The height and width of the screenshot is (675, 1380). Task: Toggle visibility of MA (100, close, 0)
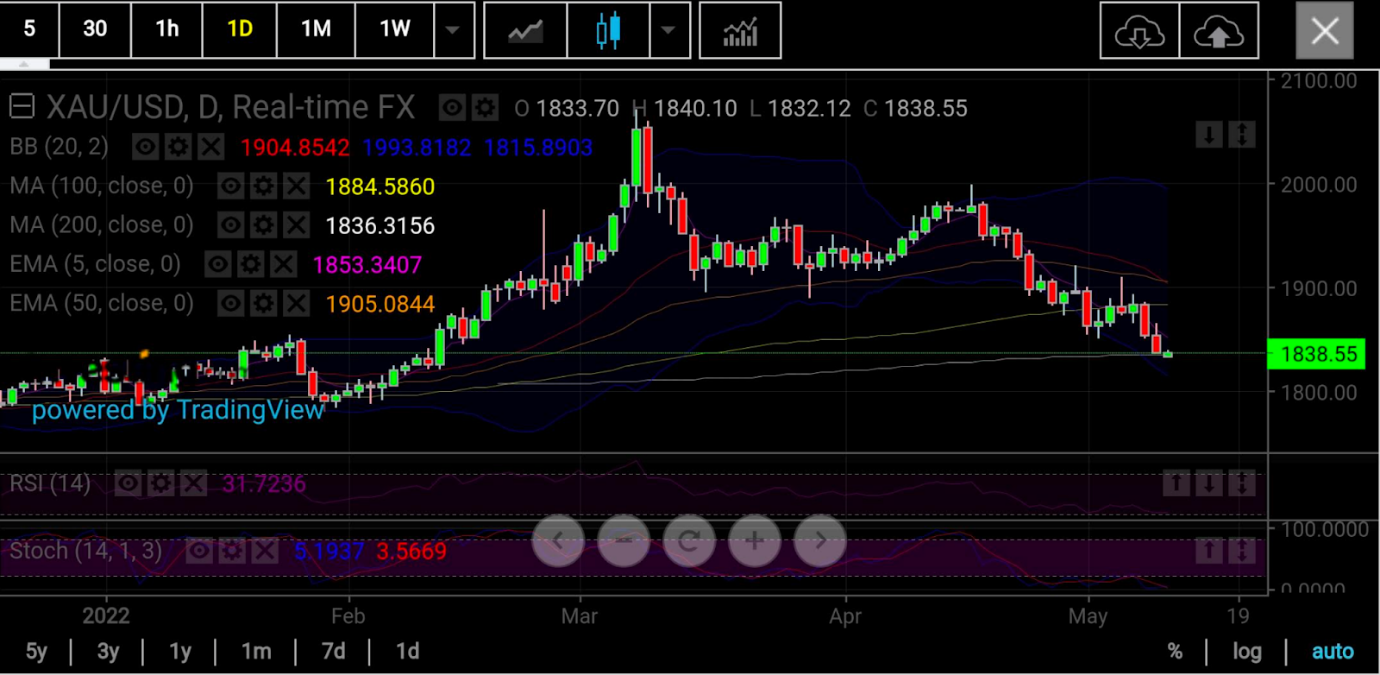click(232, 186)
